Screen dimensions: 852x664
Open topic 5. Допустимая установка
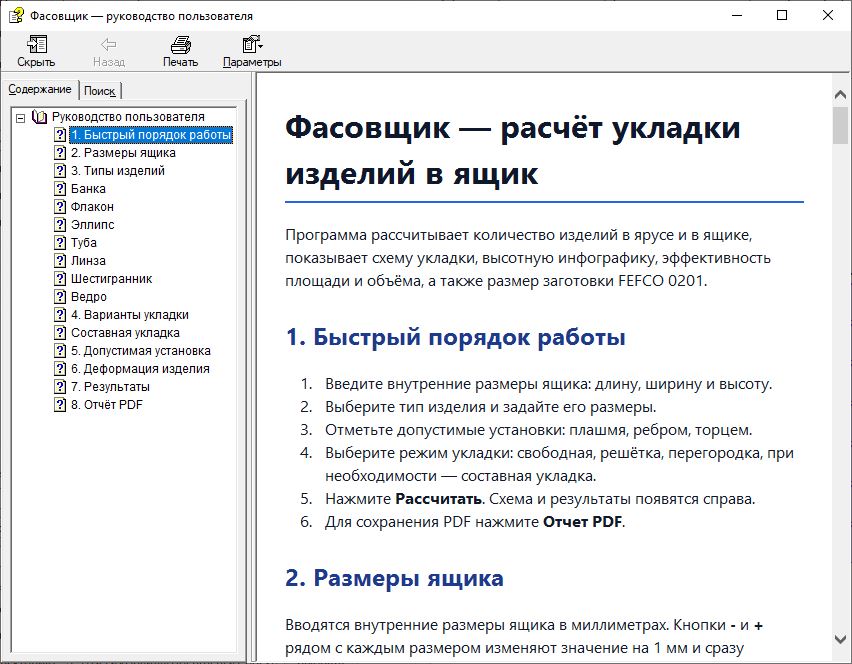click(141, 350)
